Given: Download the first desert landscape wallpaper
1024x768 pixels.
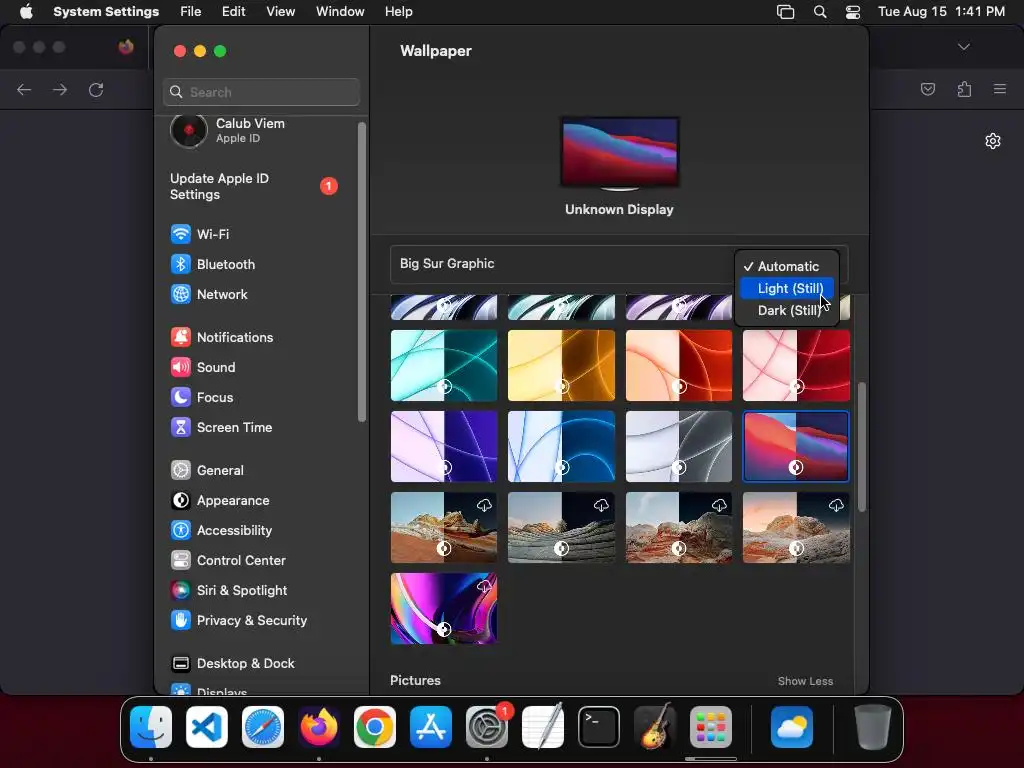Looking at the screenshot, I should click(484, 505).
